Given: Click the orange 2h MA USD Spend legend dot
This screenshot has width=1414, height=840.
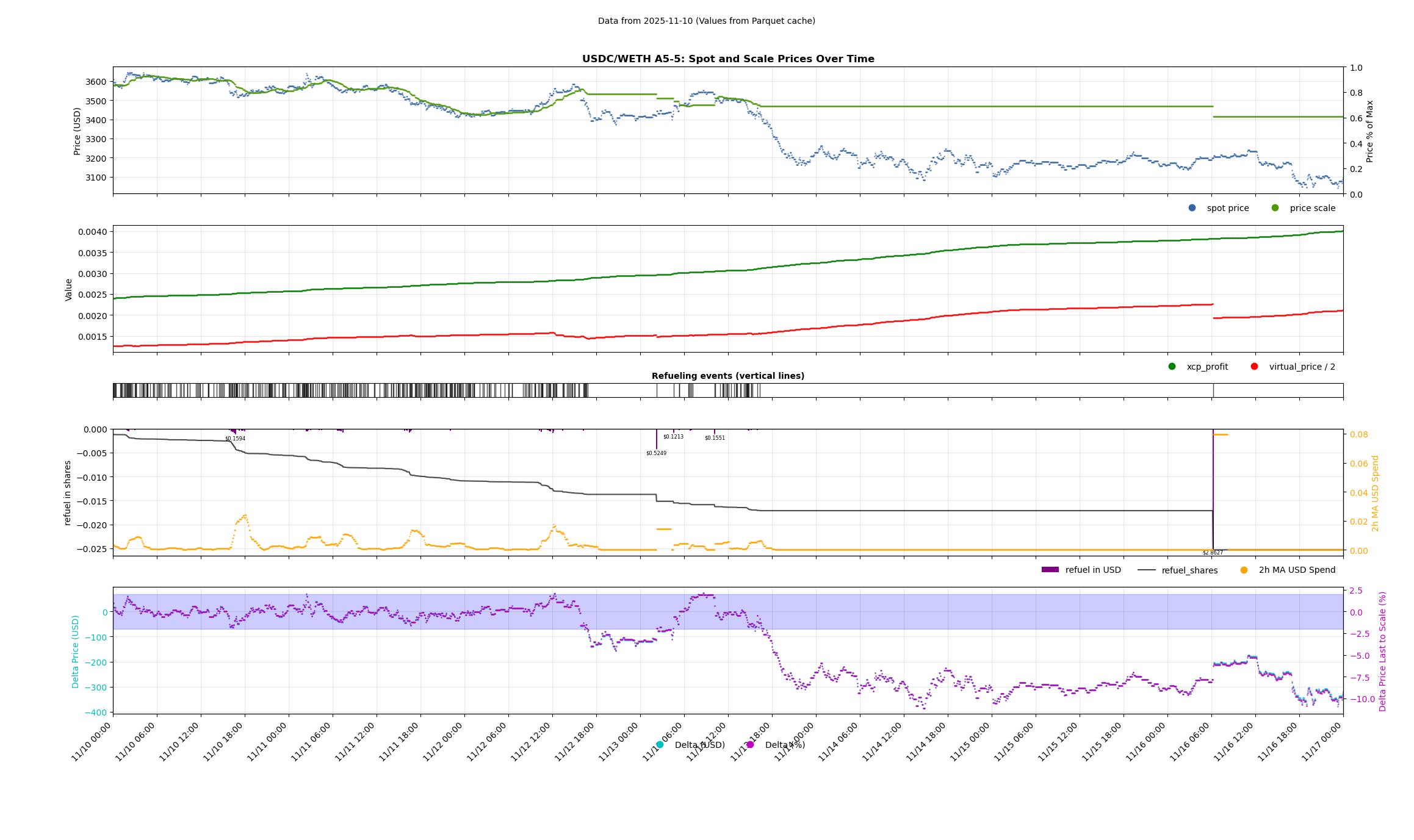Looking at the screenshot, I should click(x=1244, y=570).
